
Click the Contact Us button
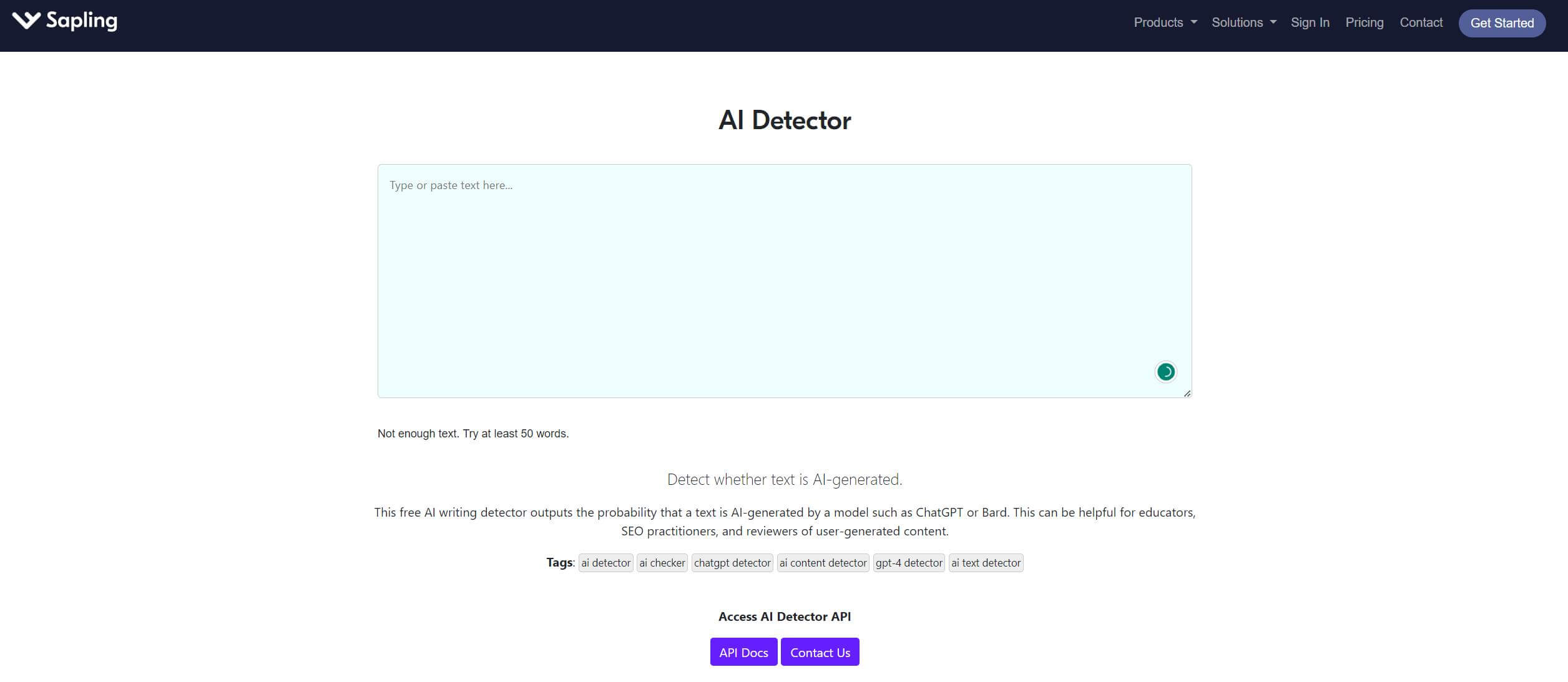click(x=819, y=651)
